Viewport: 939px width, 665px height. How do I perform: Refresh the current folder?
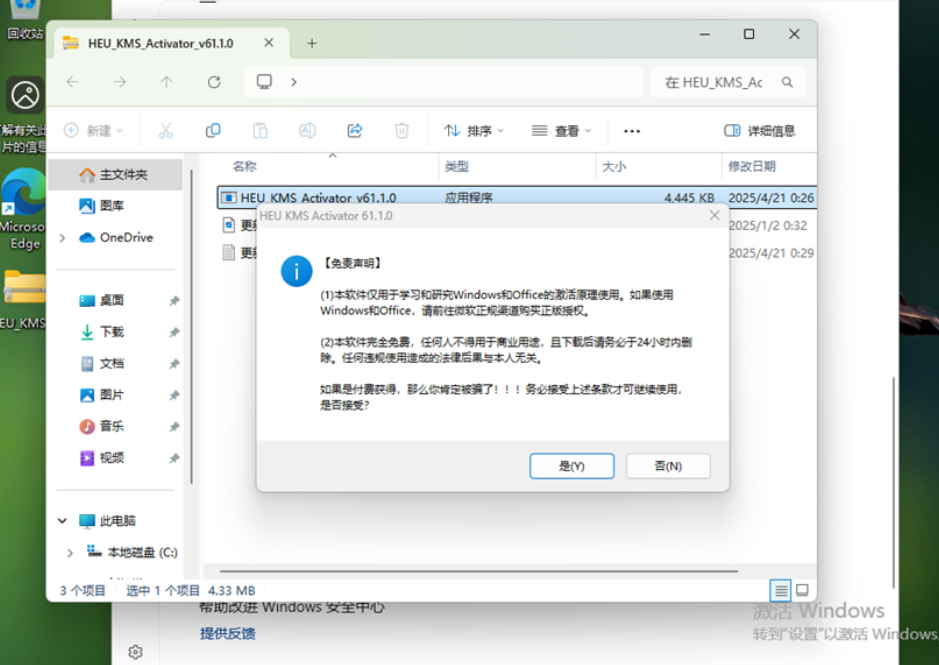(214, 82)
